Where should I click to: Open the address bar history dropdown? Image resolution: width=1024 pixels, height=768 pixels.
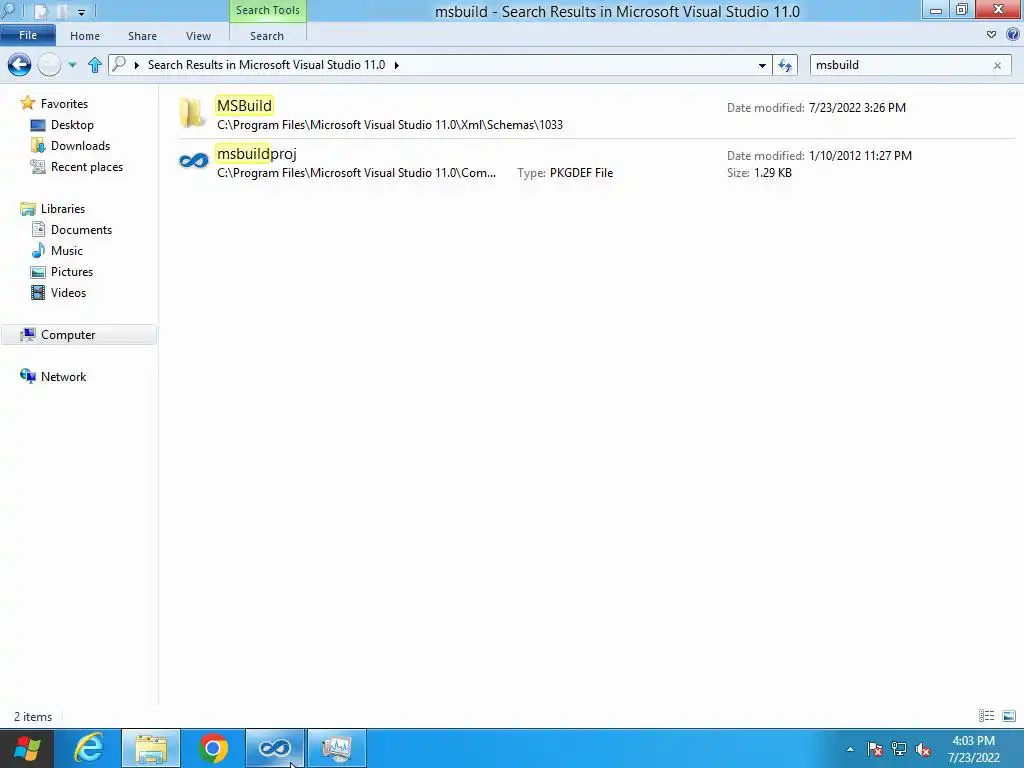pyautogui.click(x=762, y=65)
